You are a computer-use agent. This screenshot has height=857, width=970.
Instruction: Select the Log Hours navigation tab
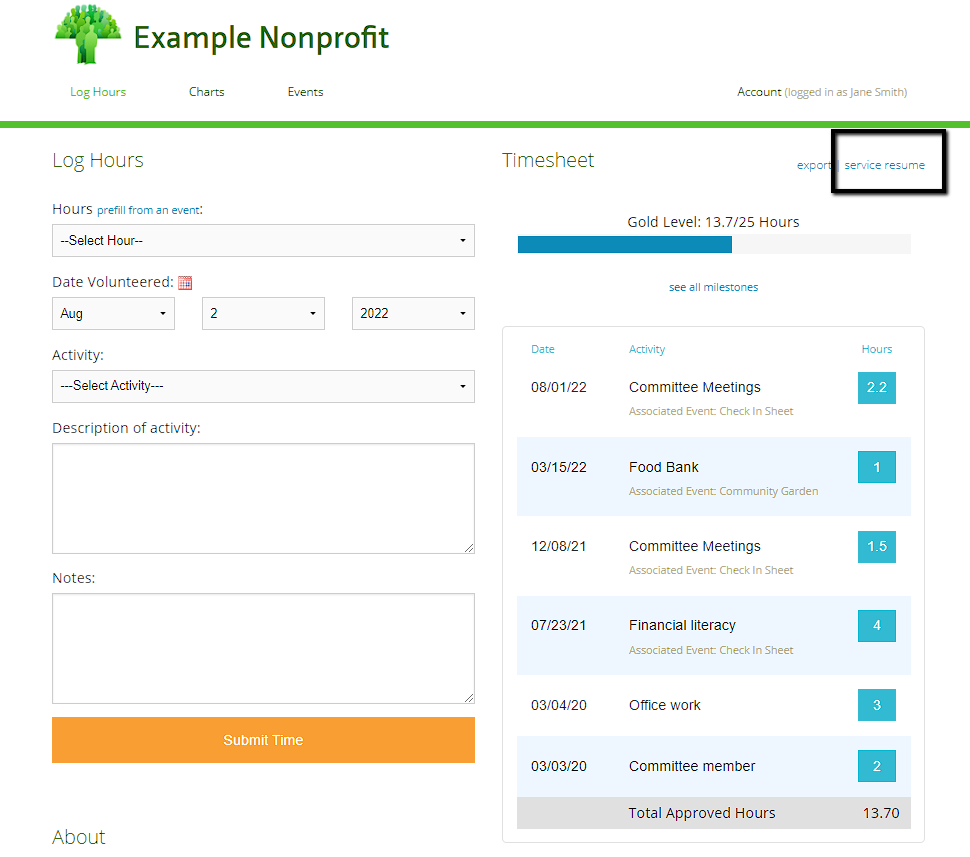point(98,92)
